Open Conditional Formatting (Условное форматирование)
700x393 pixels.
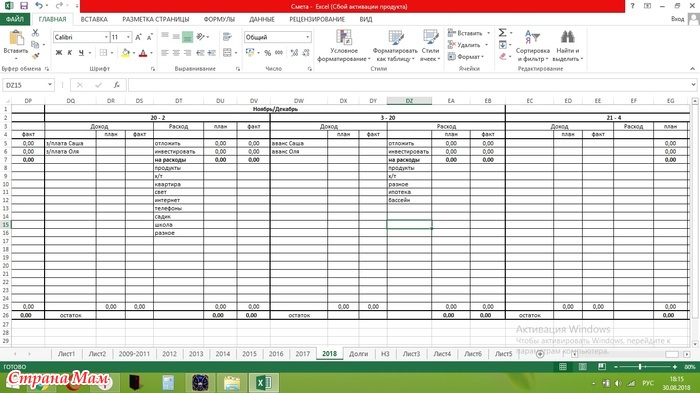[x=344, y=46]
